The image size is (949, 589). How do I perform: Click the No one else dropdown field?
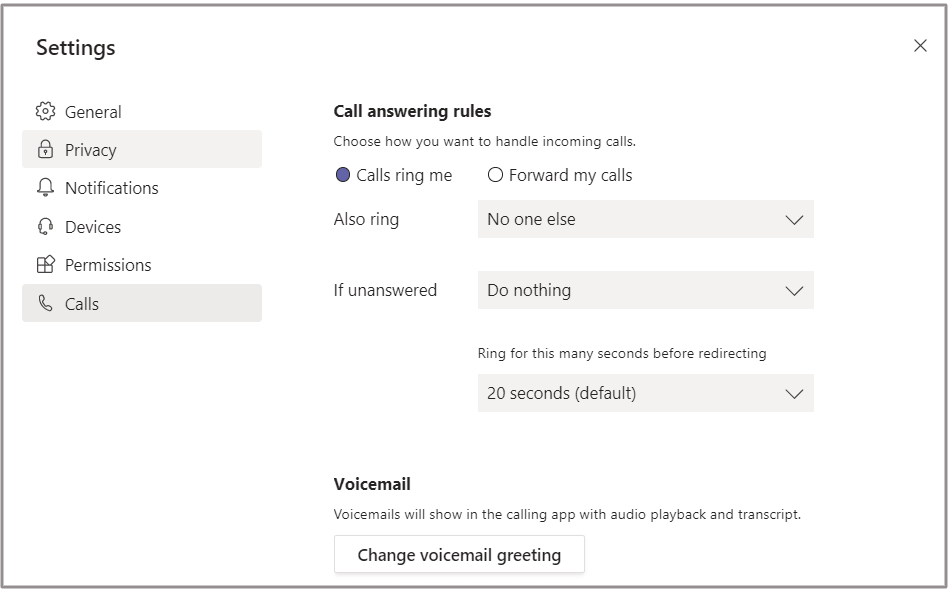tap(646, 219)
